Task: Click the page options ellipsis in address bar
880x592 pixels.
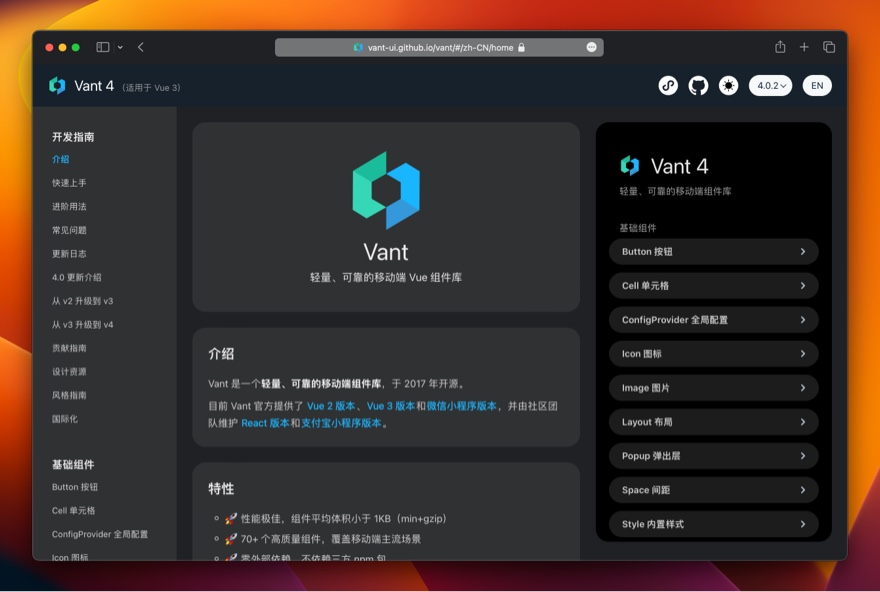Action: [x=592, y=47]
